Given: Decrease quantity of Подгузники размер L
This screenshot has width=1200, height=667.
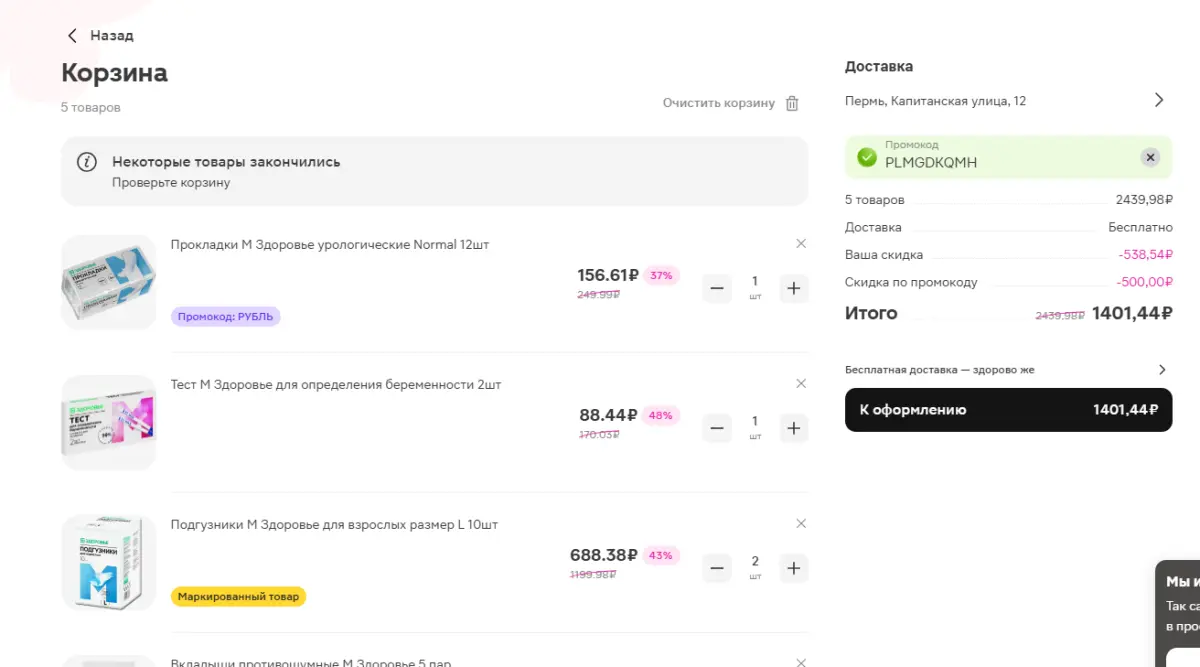Looking at the screenshot, I should tap(717, 569).
